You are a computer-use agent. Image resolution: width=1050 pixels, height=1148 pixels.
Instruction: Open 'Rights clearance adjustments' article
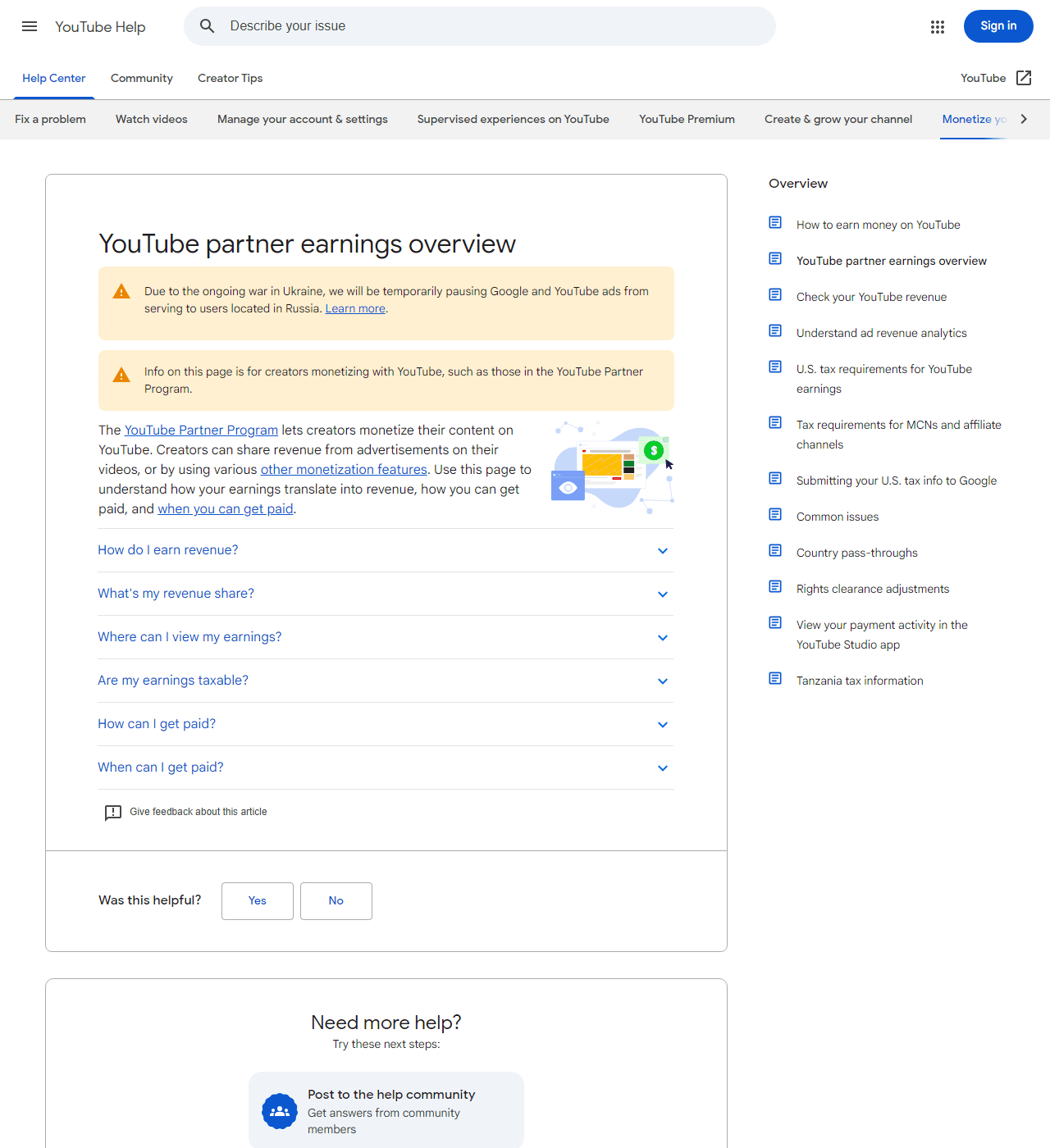873,589
